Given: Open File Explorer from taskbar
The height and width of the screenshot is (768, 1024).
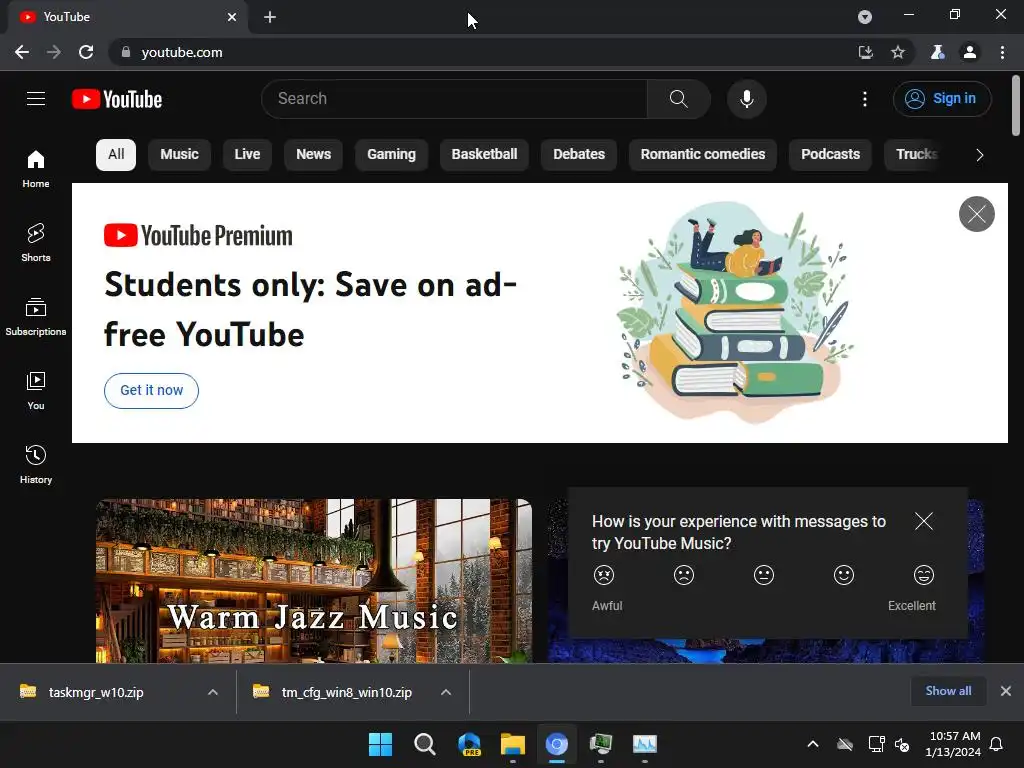Looking at the screenshot, I should [x=513, y=744].
